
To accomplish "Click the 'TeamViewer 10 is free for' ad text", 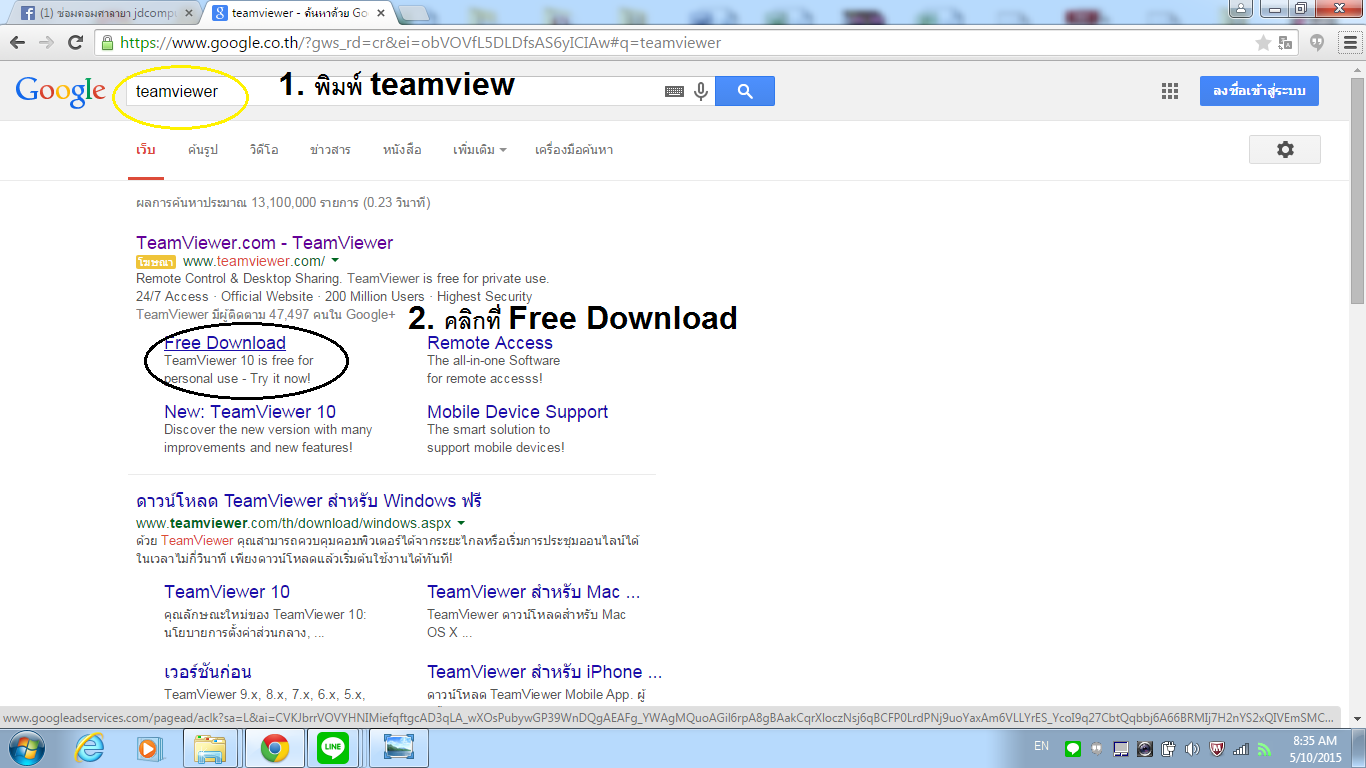I will pyautogui.click(x=239, y=361).
